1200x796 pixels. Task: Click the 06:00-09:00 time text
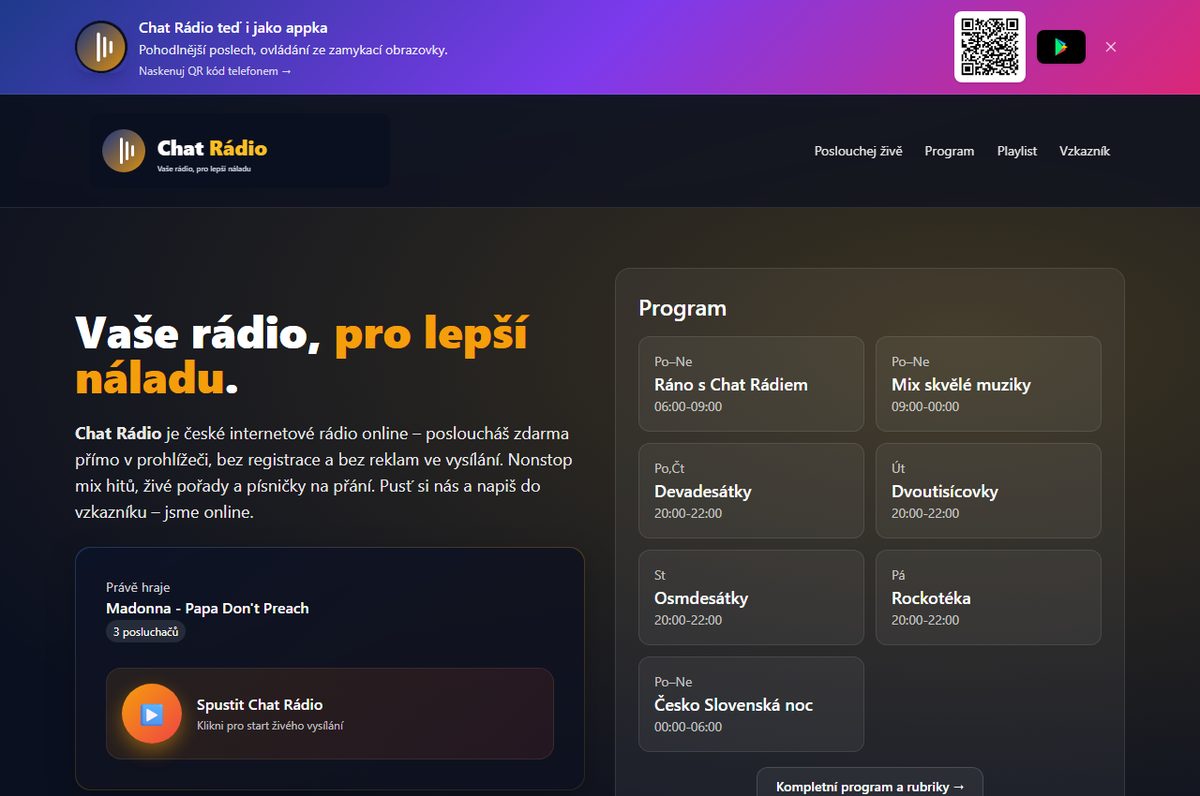click(688, 407)
